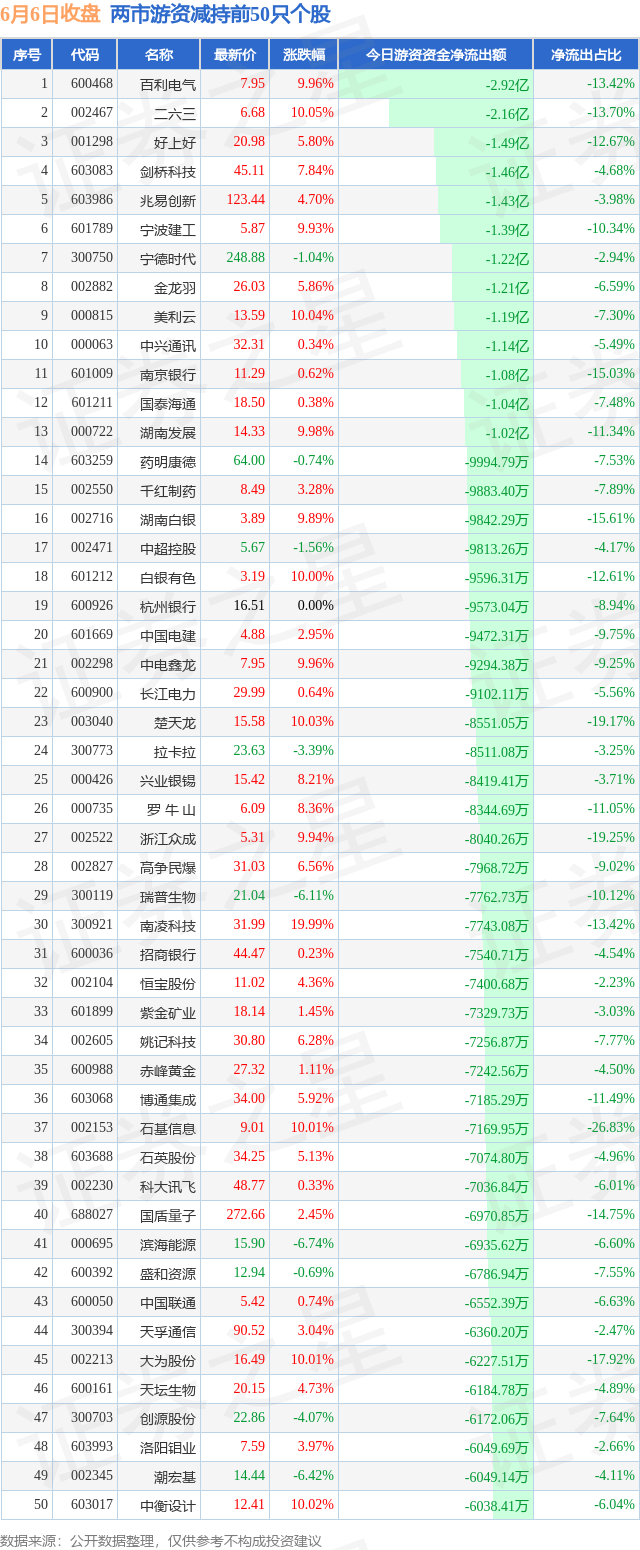Click the 今日游资资金净流出额 column header
This screenshot has width=640, height=1550.
pyautogui.click(x=435, y=55)
